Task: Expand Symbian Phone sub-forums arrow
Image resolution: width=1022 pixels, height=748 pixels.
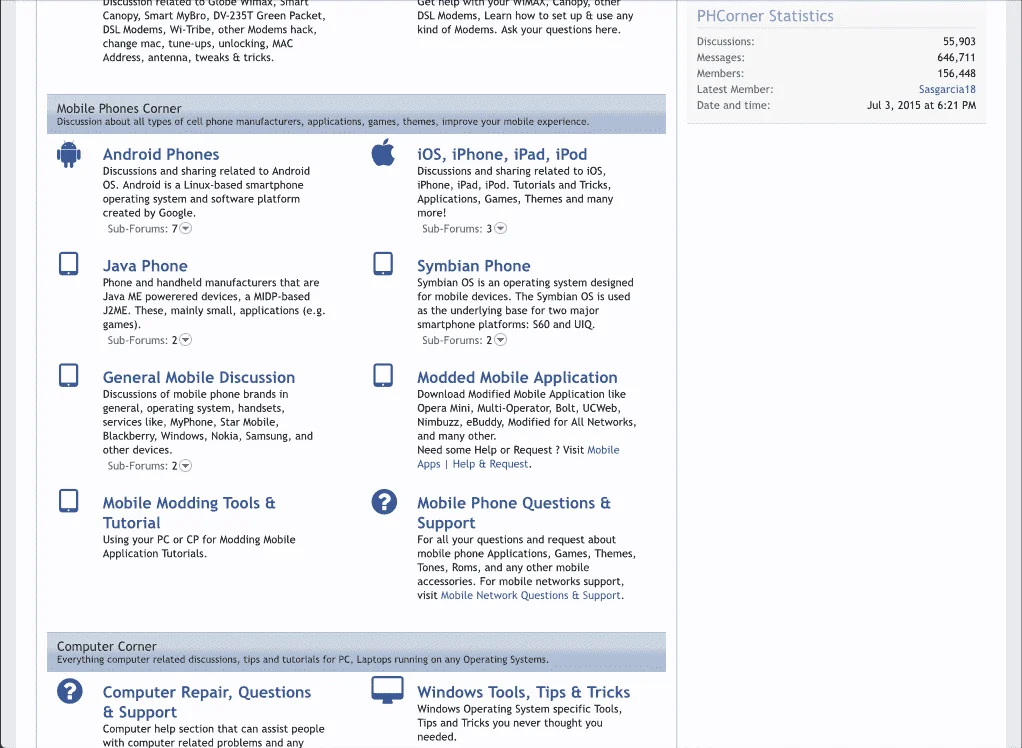Action: 501,340
